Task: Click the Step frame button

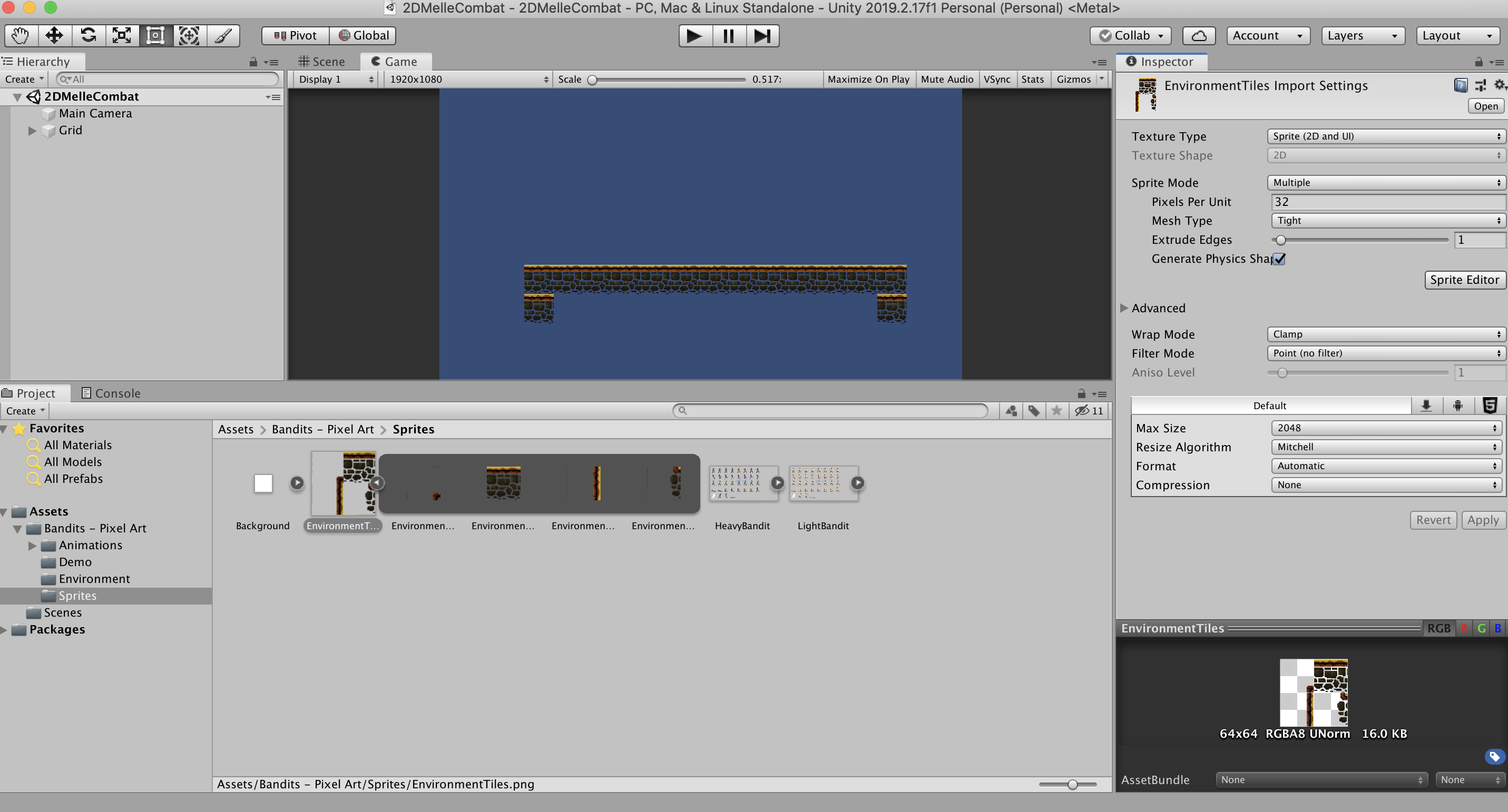Action: click(x=761, y=36)
